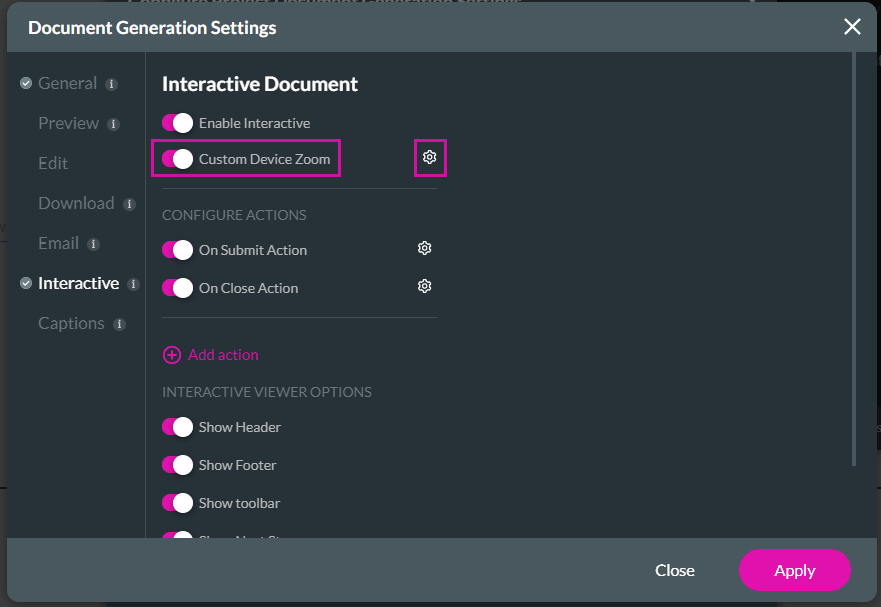The height and width of the screenshot is (607, 881).
Task: Toggle the On Submit Action switch
Action: point(177,250)
